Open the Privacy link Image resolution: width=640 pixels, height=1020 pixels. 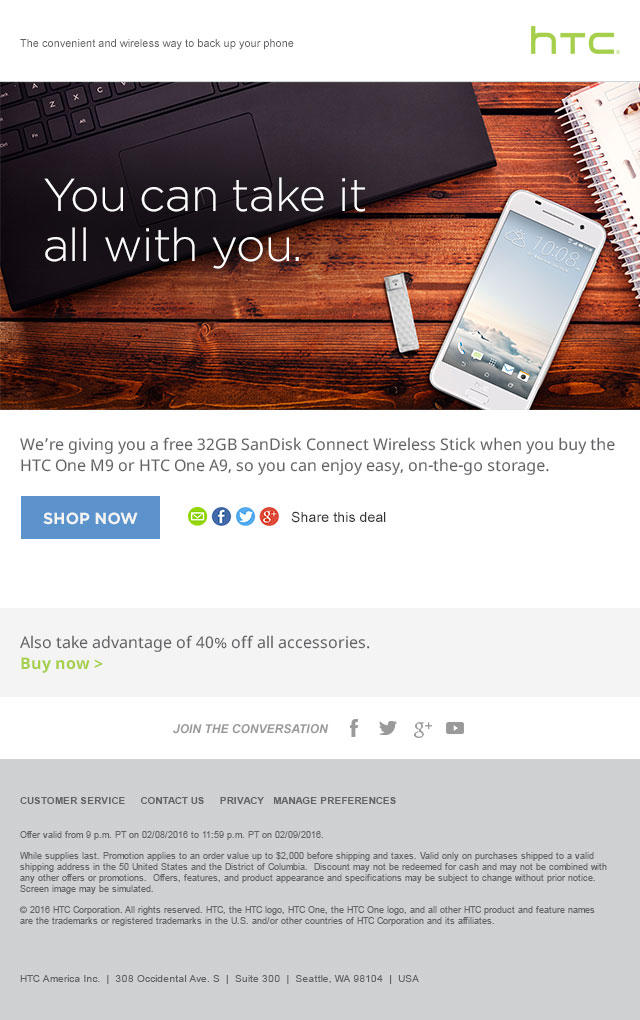241,801
